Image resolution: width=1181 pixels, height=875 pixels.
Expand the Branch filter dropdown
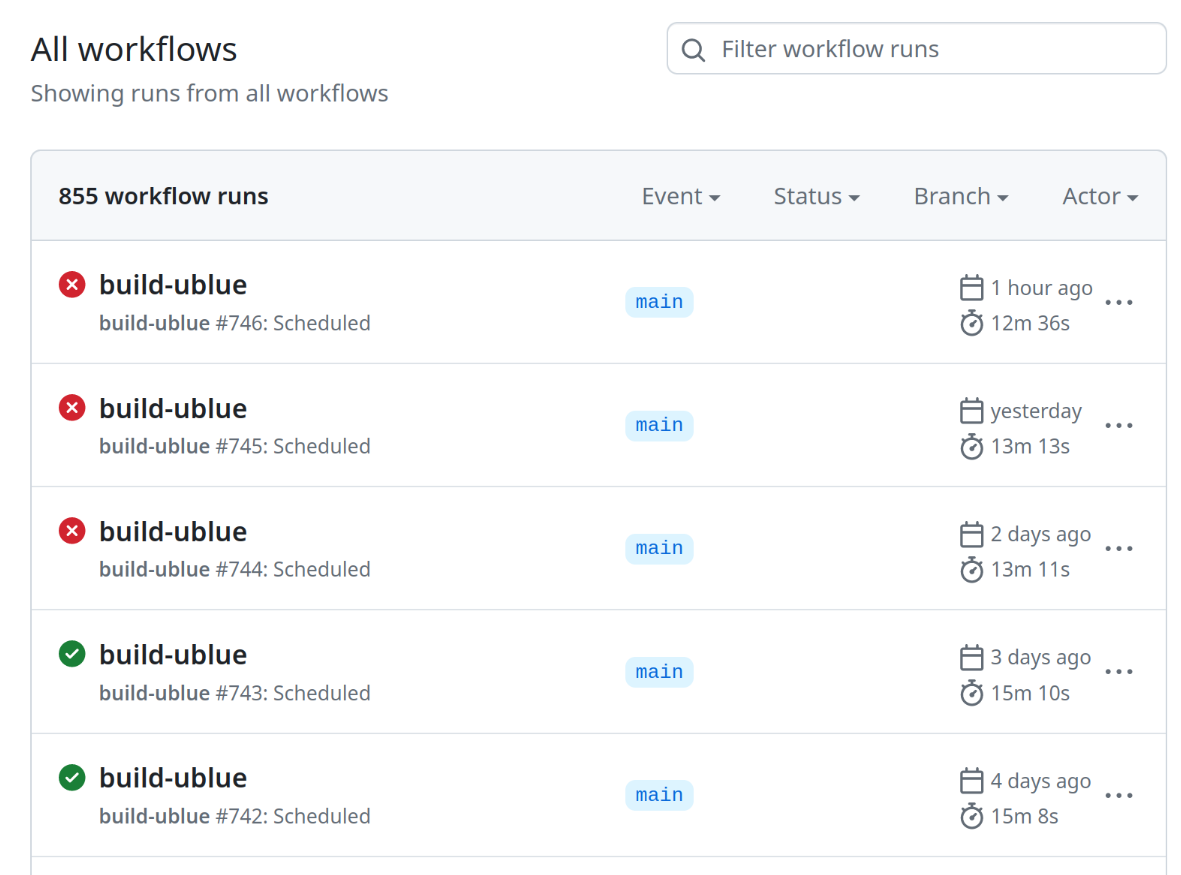960,196
